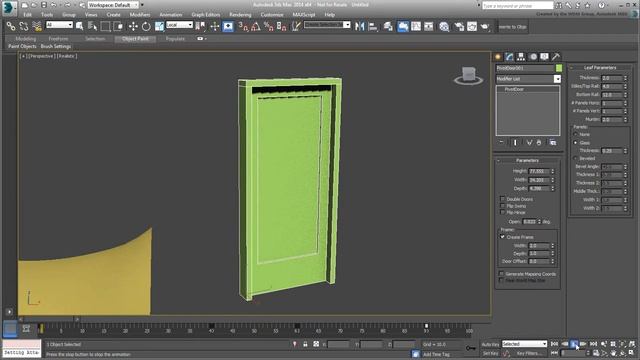Click the Mirror tool icon
The height and width of the screenshot is (360, 640).
(x=360, y=27)
